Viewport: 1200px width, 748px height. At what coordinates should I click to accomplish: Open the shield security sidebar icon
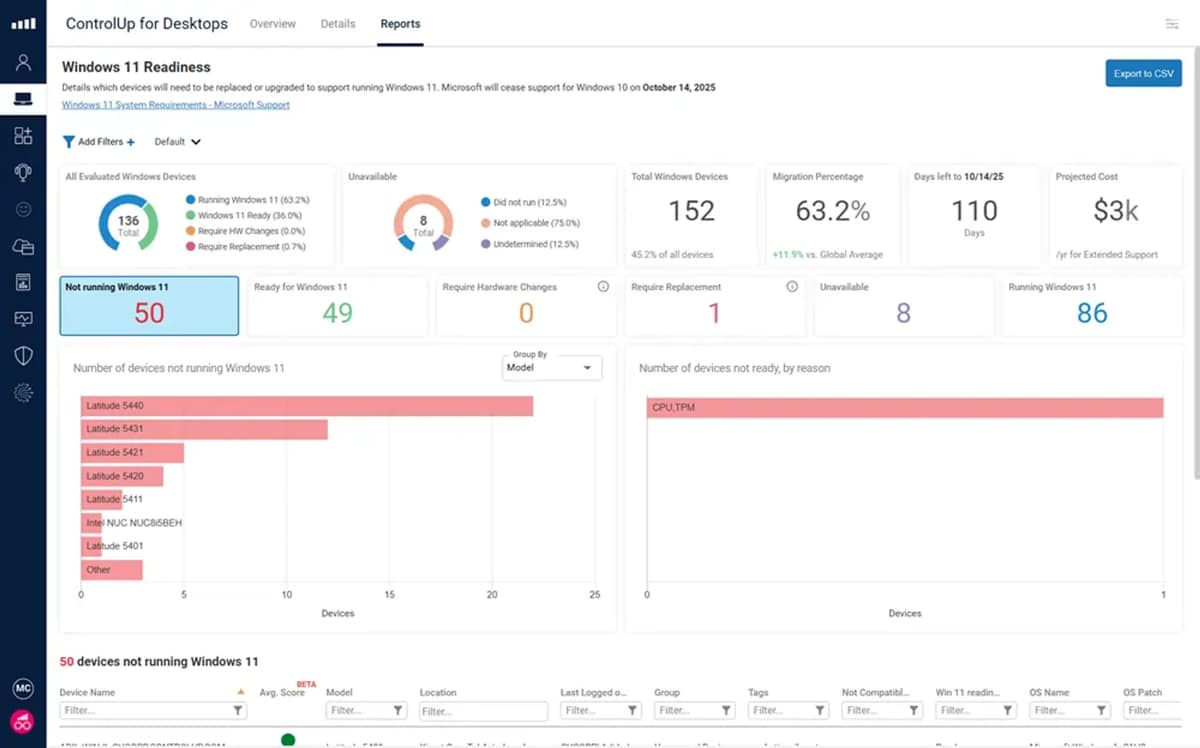pos(23,356)
